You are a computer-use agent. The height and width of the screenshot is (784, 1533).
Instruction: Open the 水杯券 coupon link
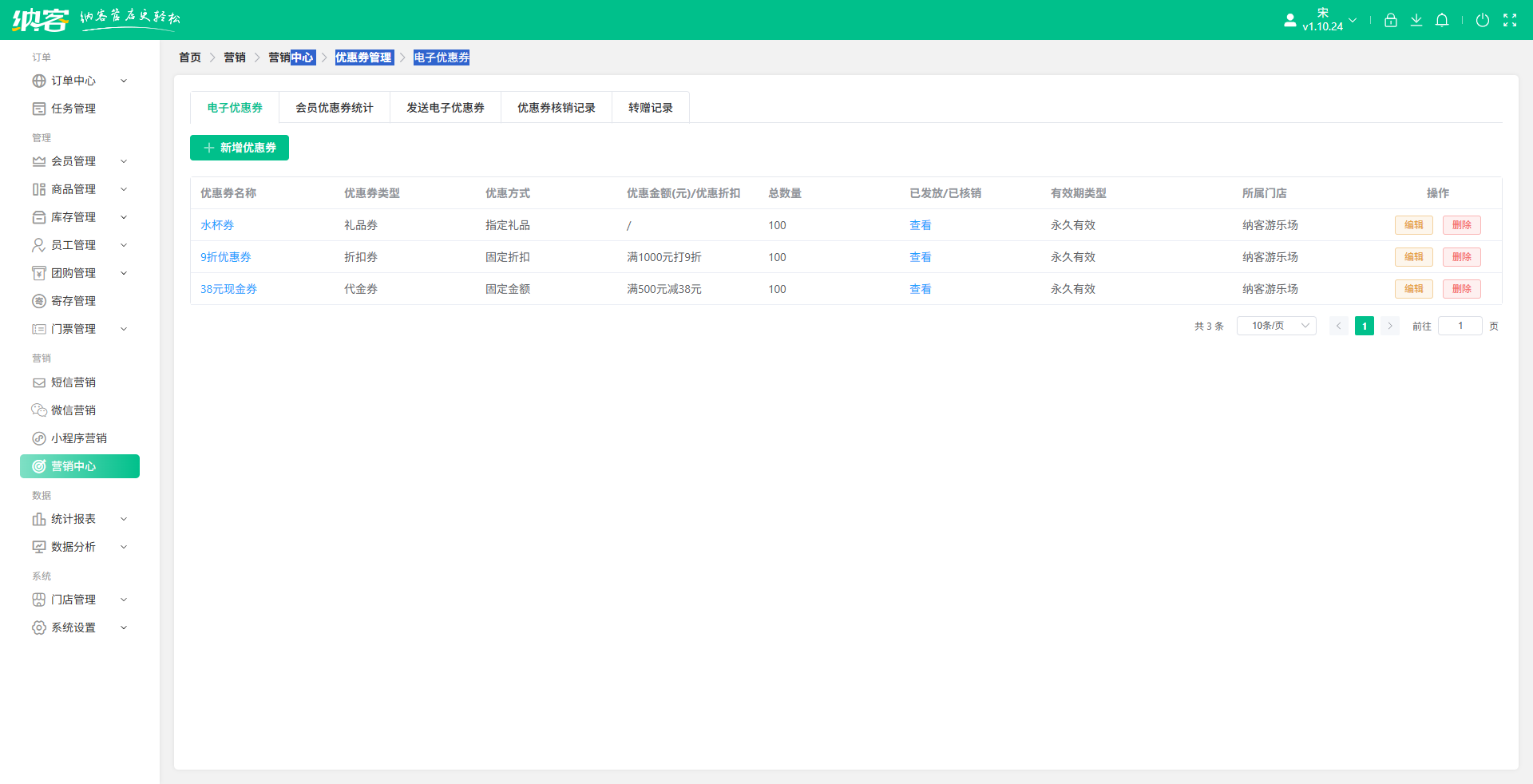[x=216, y=224]
